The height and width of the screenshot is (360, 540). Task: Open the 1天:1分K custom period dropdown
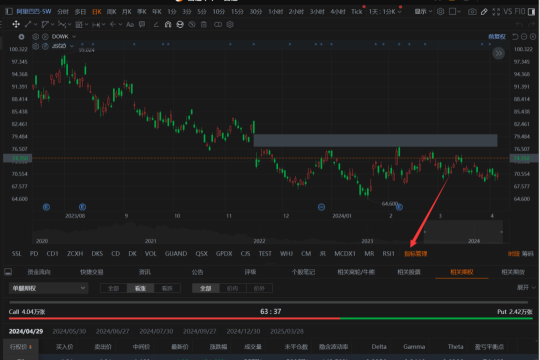coord(385,12)
